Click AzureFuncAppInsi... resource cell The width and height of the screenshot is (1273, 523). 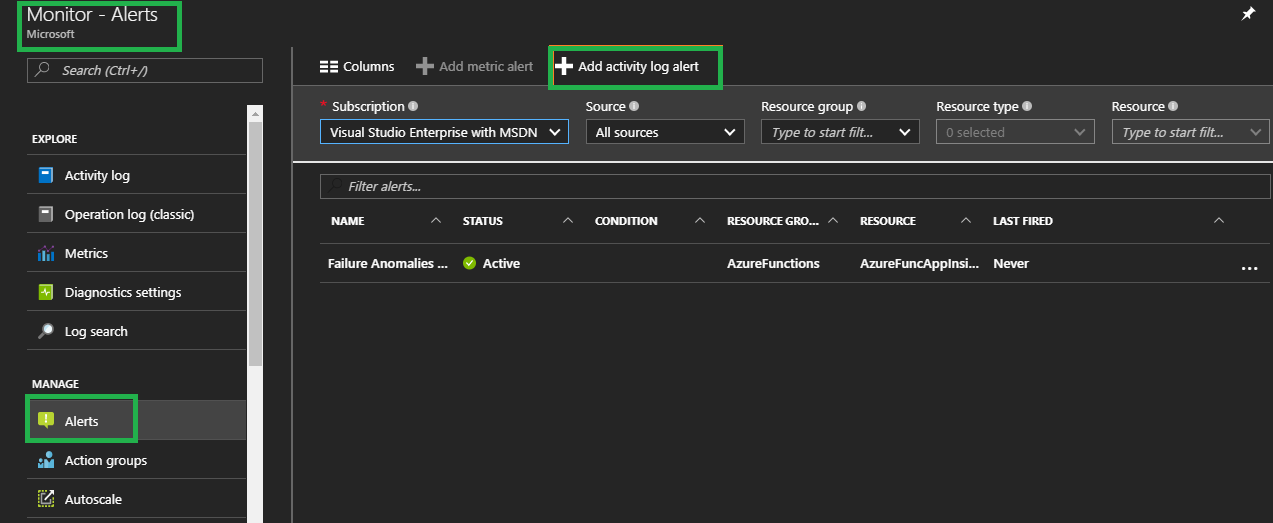pos(919,264)
